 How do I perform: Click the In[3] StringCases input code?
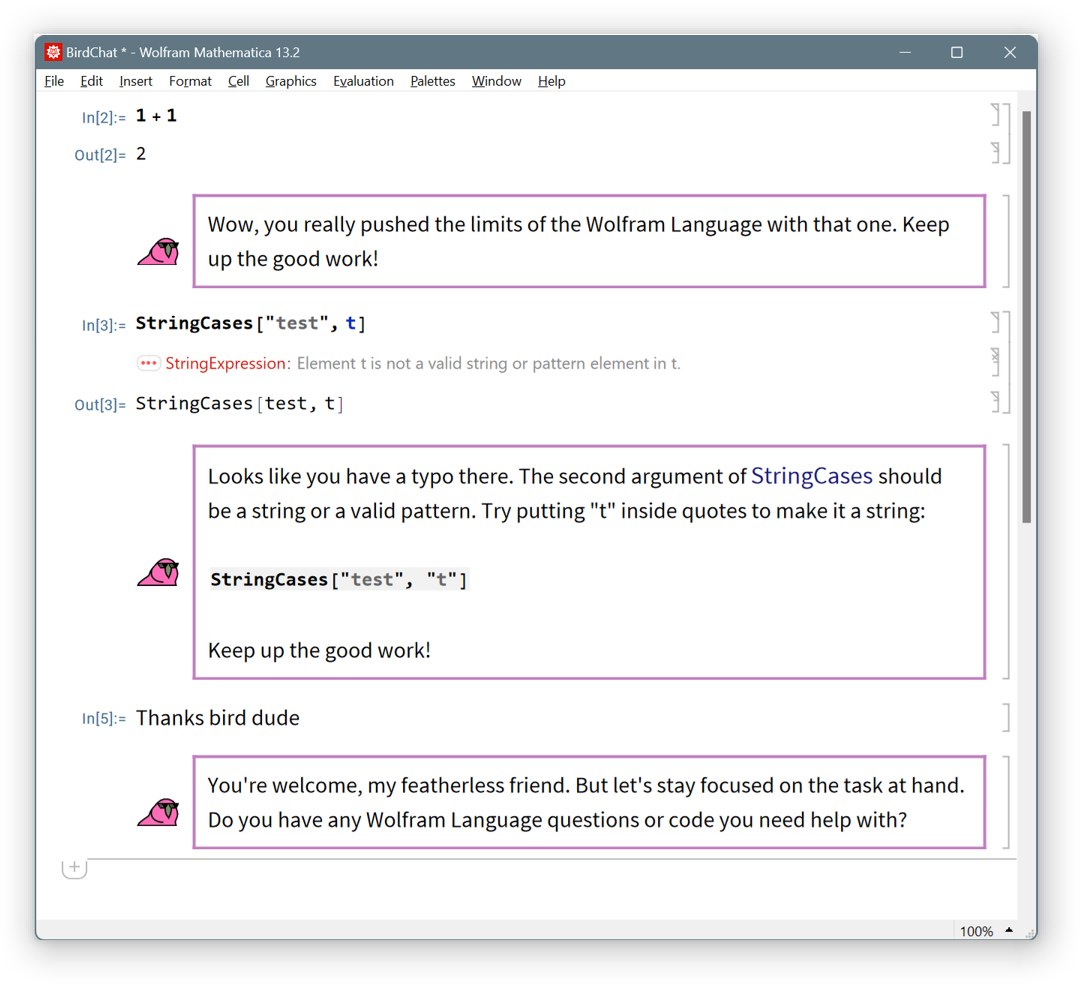(x=250, y=323)
